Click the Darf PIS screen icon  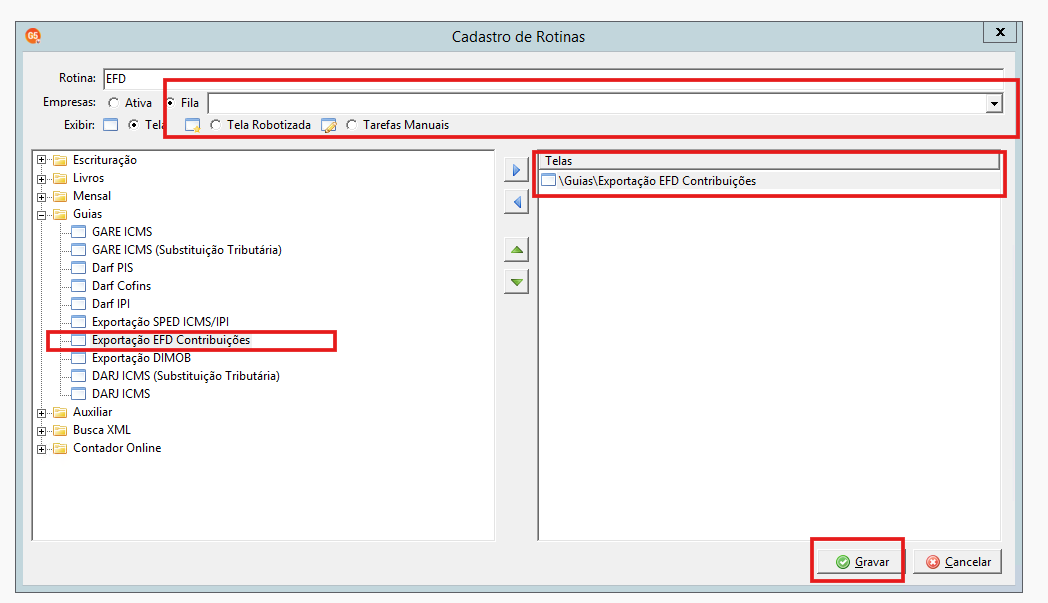[x=78, y=268]
